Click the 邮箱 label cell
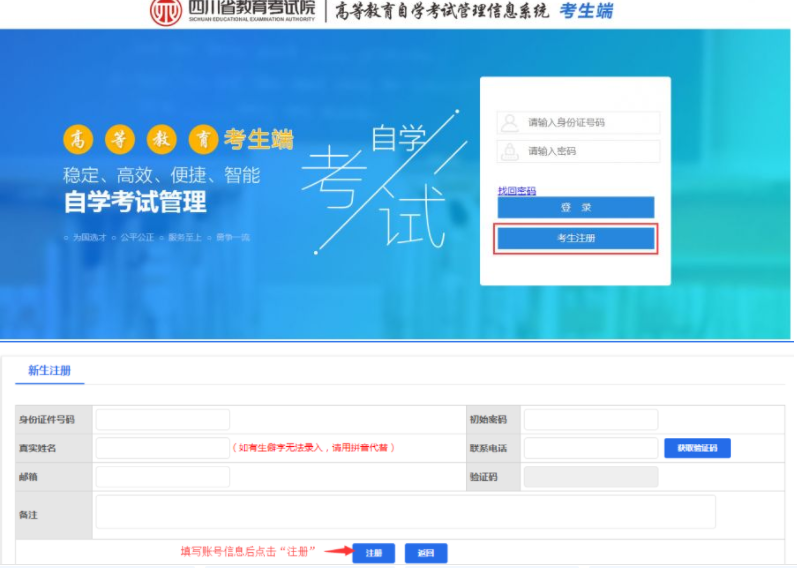The image size is (797, 568). coord(54,477)
